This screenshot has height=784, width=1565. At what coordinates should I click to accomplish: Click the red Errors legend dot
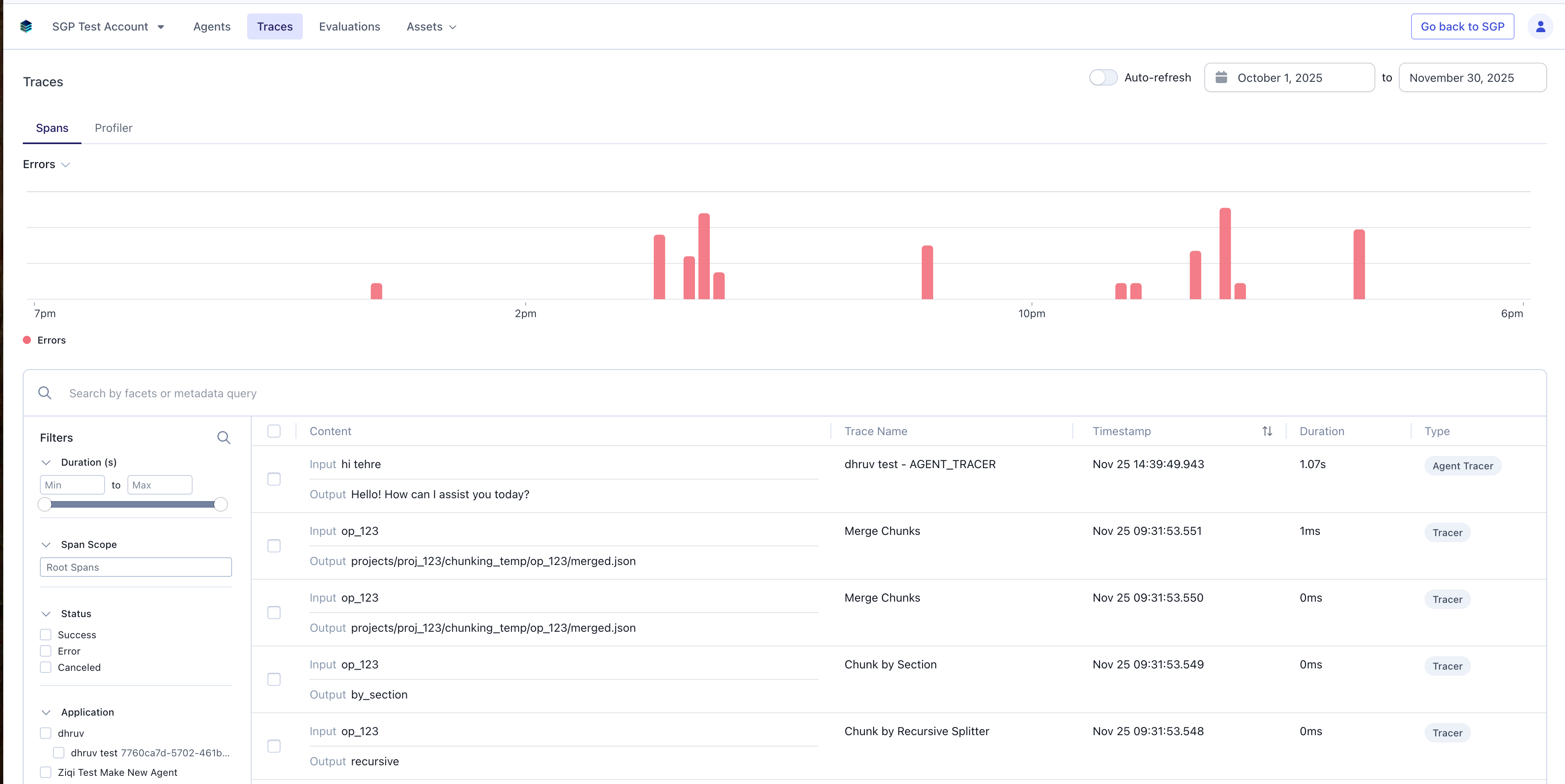(27, 340)
